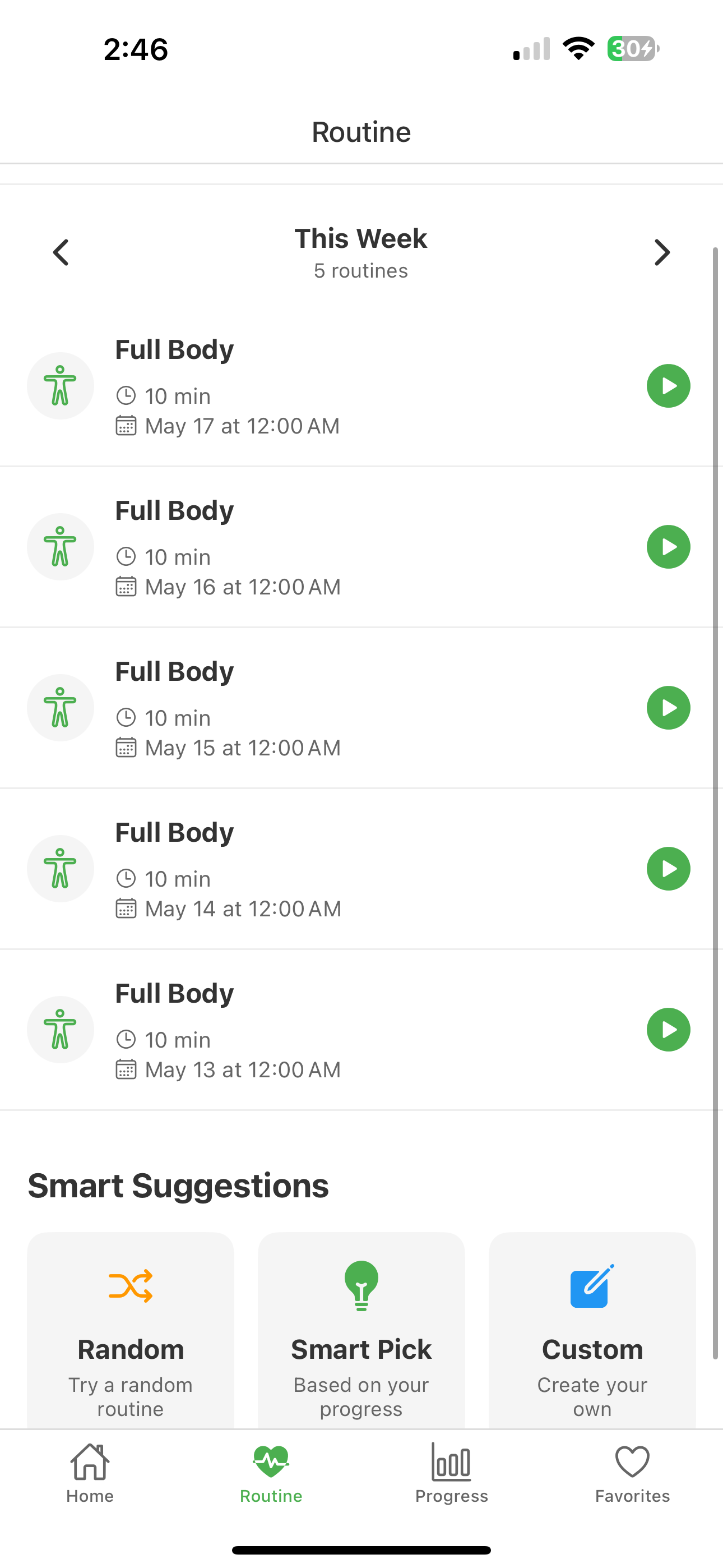
Task: Tap body figure icon of May 17 routine
Action: pos(61,386)
